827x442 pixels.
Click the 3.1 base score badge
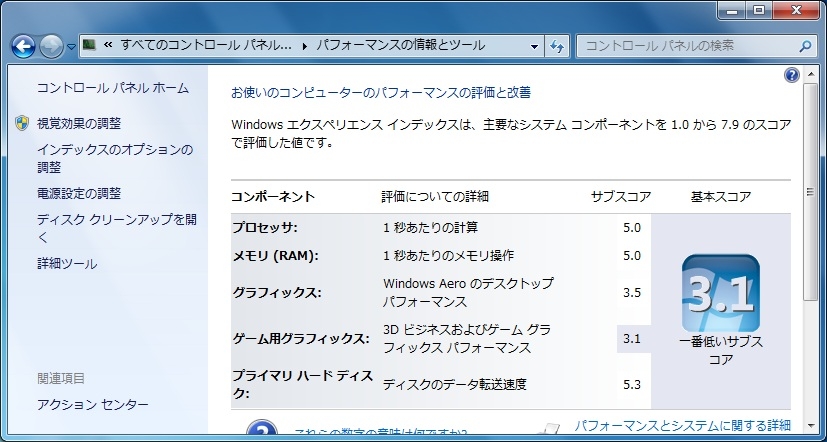(720, 293)
